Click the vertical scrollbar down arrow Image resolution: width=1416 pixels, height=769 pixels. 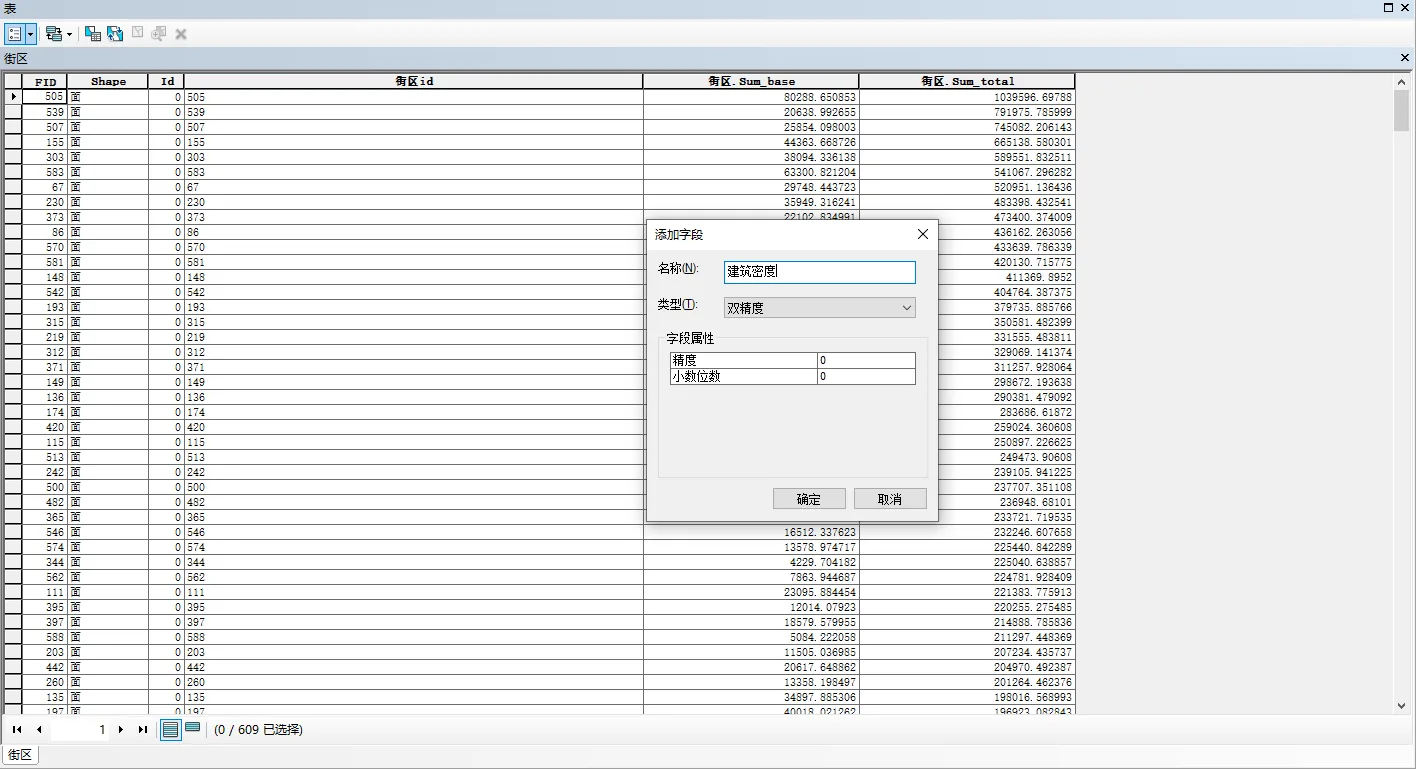pos(1401,706)
